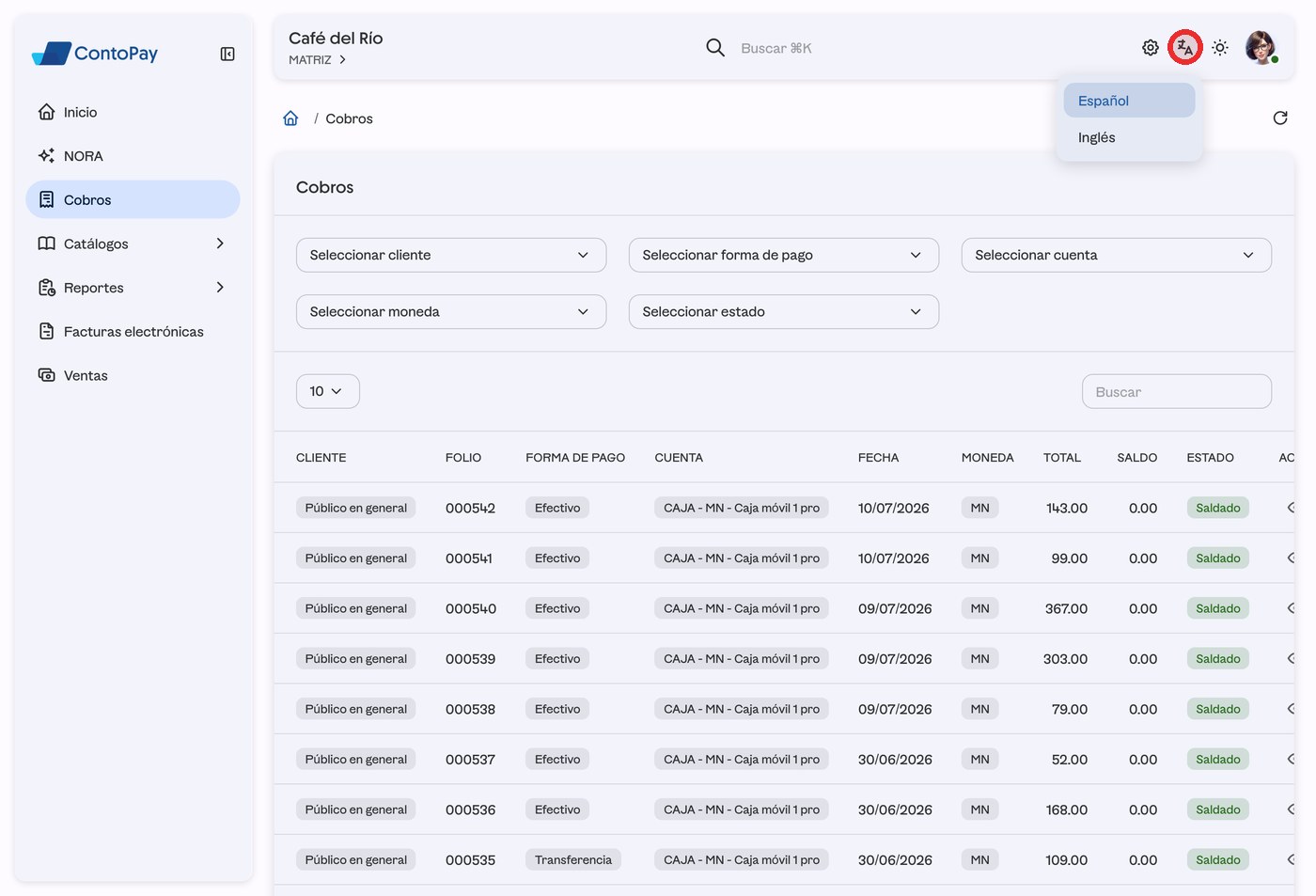Sort by FECHA column header

879,458
